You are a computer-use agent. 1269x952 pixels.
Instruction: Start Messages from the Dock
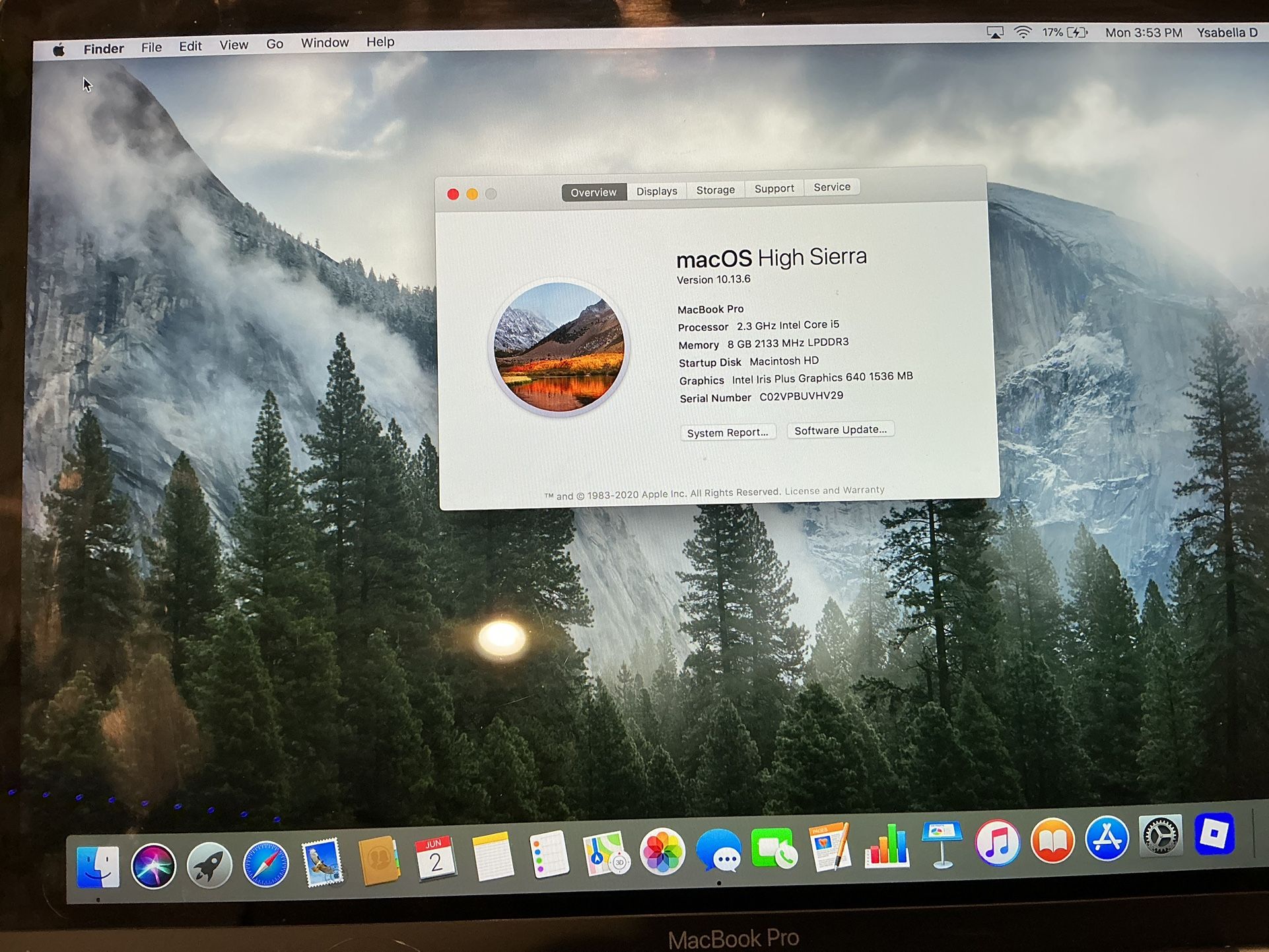(719, 852)
